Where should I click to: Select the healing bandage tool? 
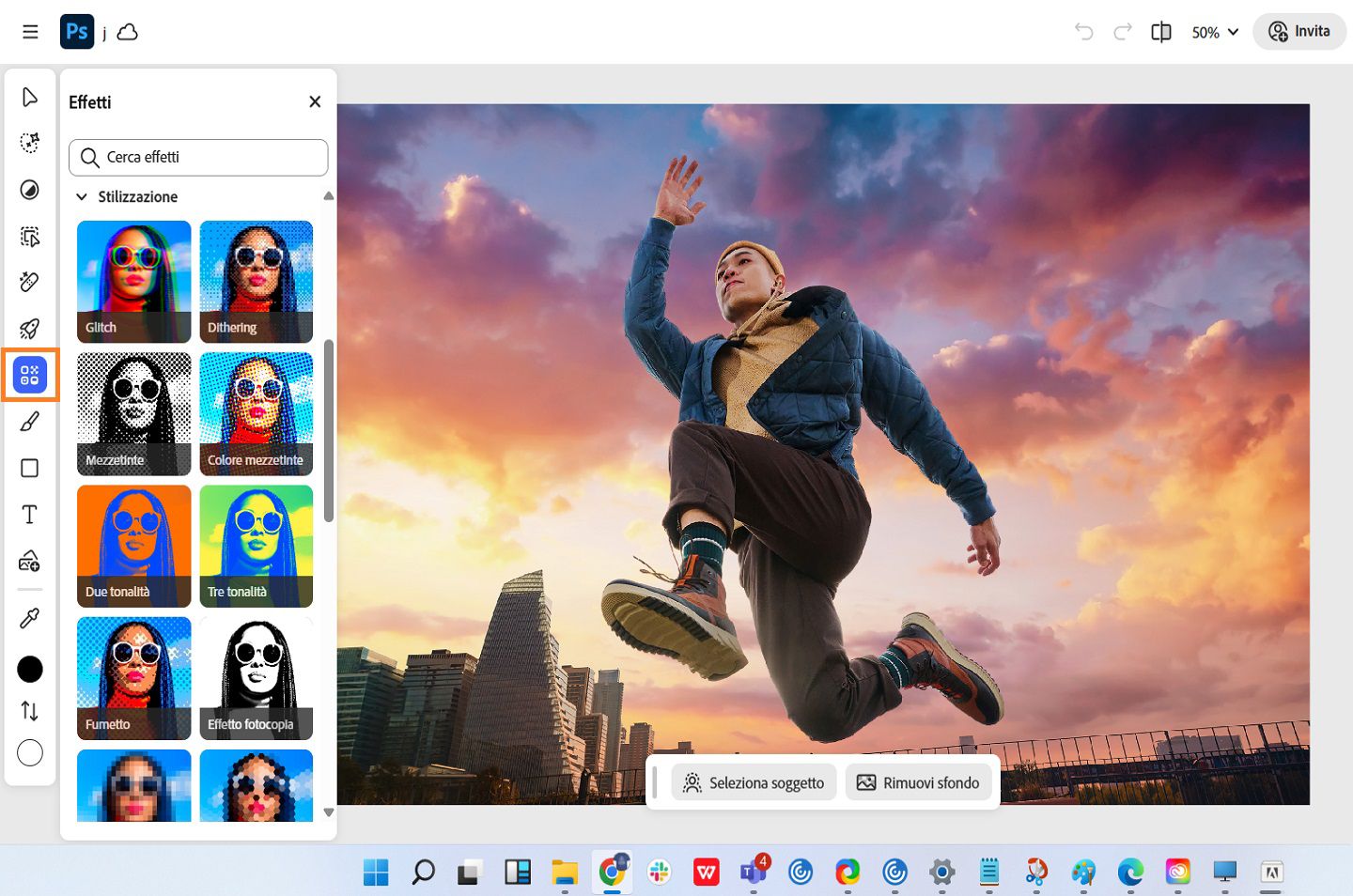(x=30, y=282)
